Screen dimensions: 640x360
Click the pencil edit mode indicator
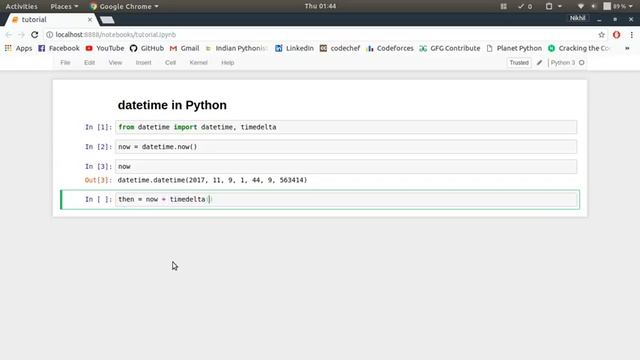[539, 63]
